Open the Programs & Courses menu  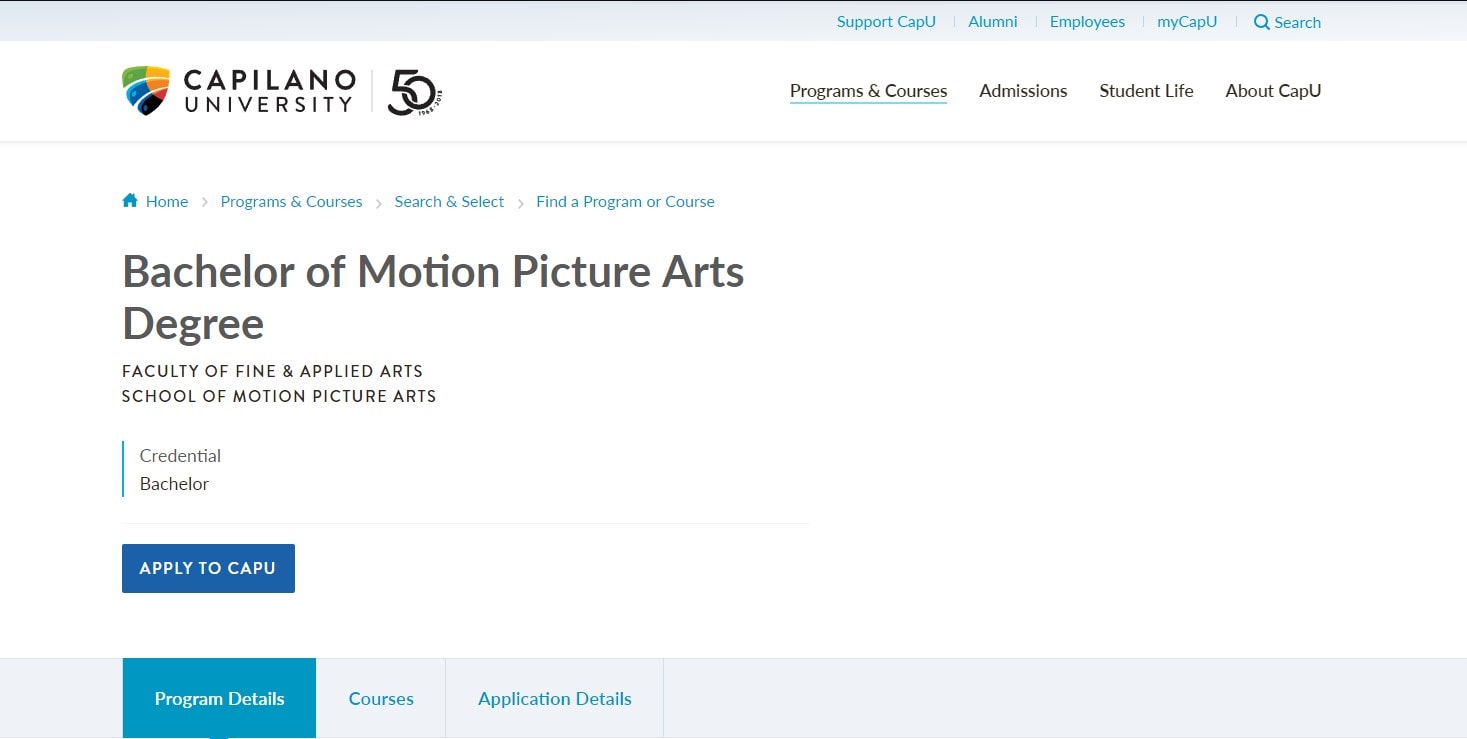pyautogui.click(x=868, y=91)
